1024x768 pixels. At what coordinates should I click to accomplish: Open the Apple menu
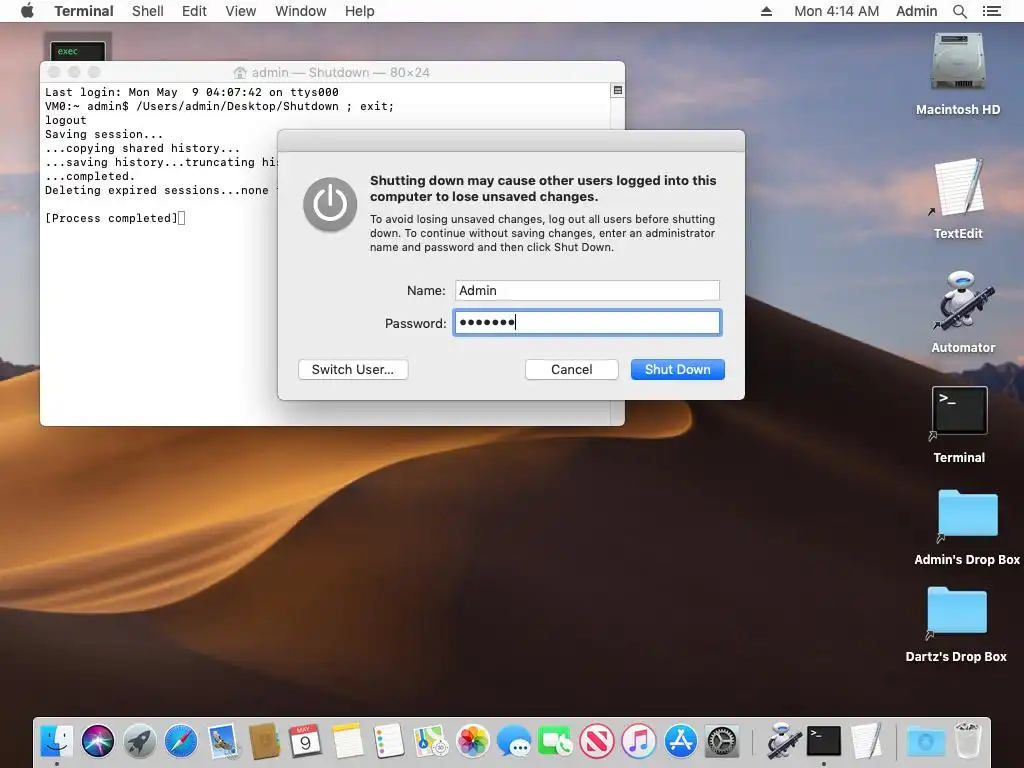coord(27,11)
